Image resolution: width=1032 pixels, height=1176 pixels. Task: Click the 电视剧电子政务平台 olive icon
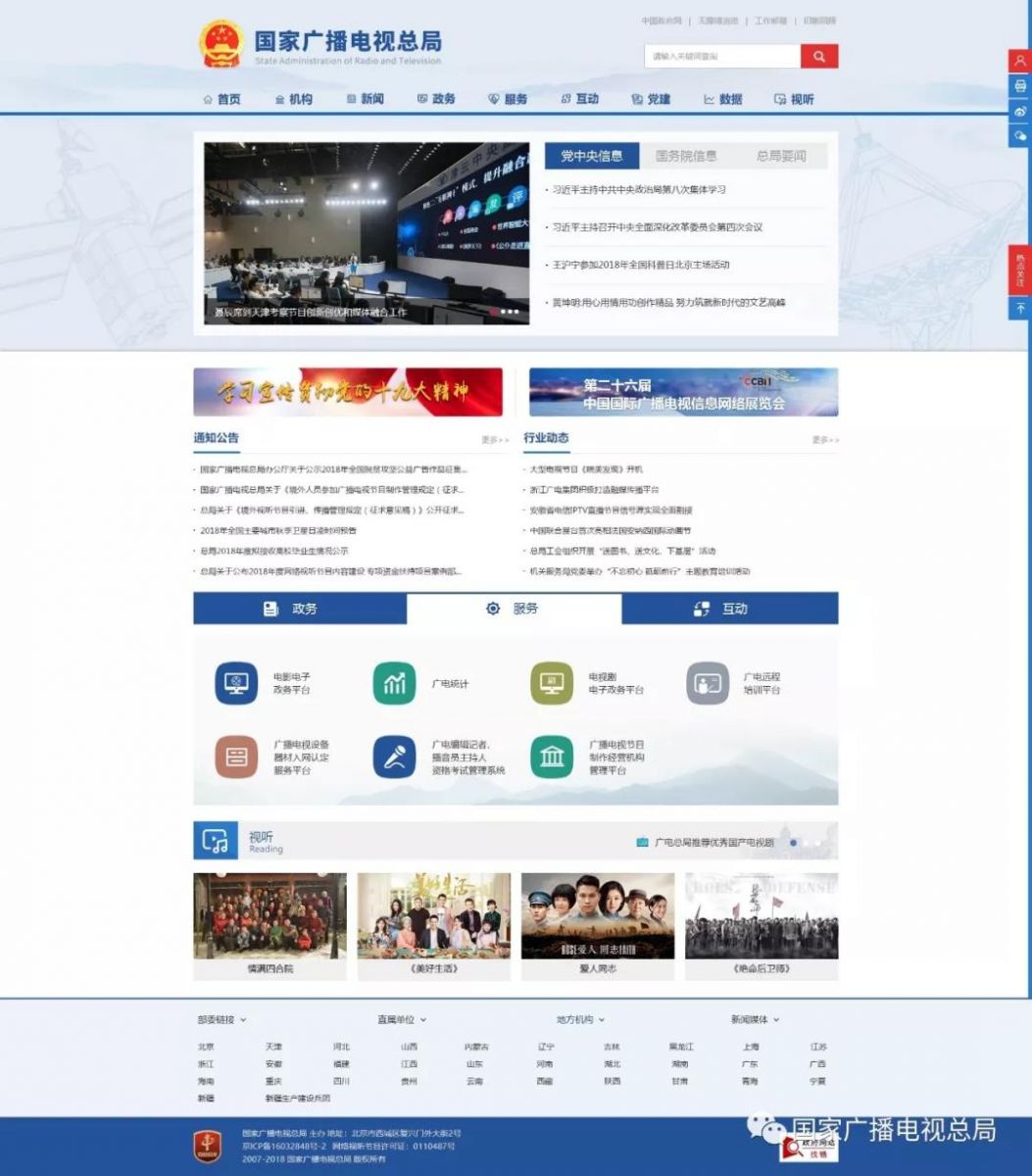(x=552, y=683)
